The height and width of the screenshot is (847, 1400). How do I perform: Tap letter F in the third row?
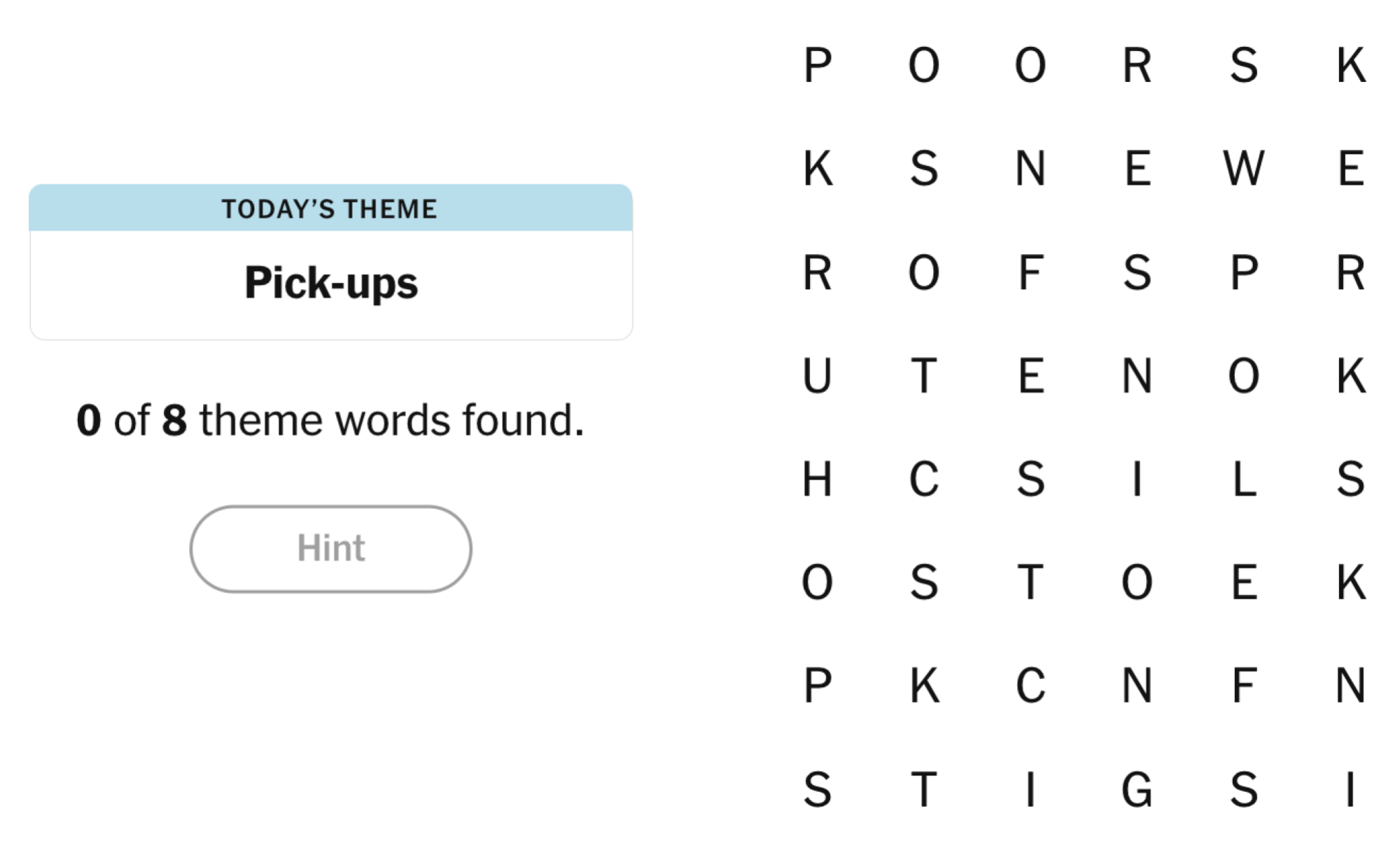pos(1030,272)
